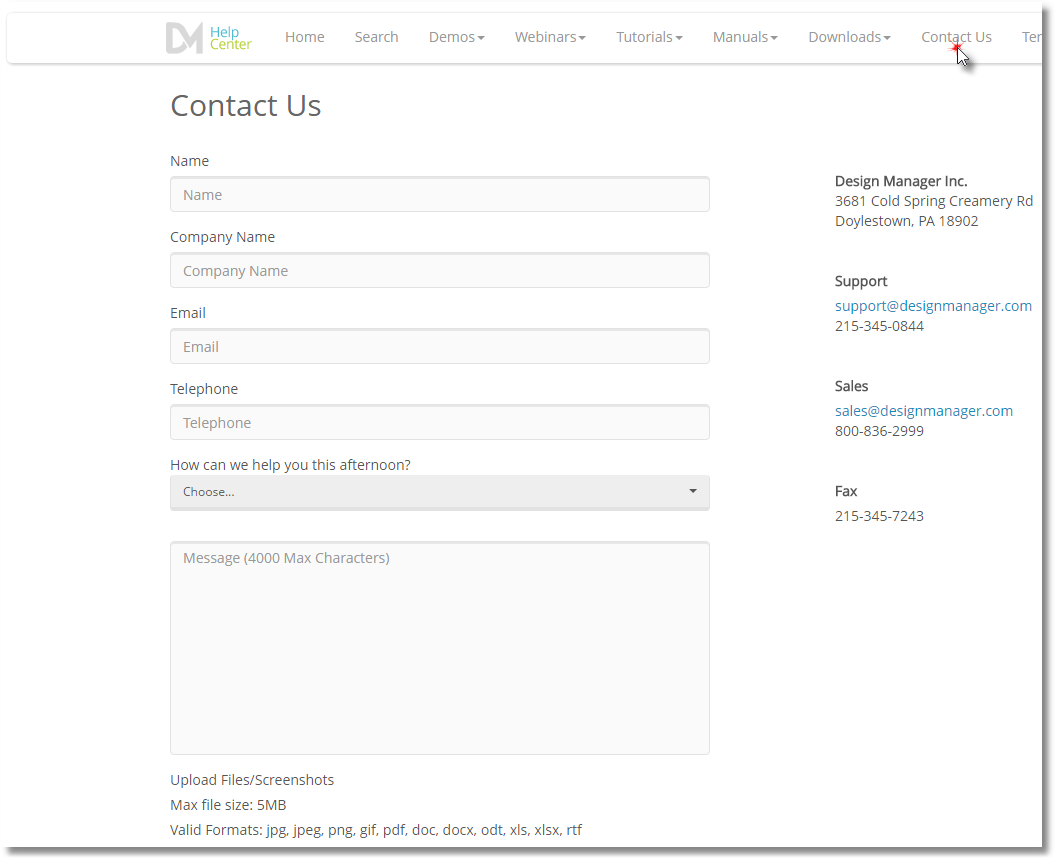Open the Manuals dropdown menu

tap(745, 37)
